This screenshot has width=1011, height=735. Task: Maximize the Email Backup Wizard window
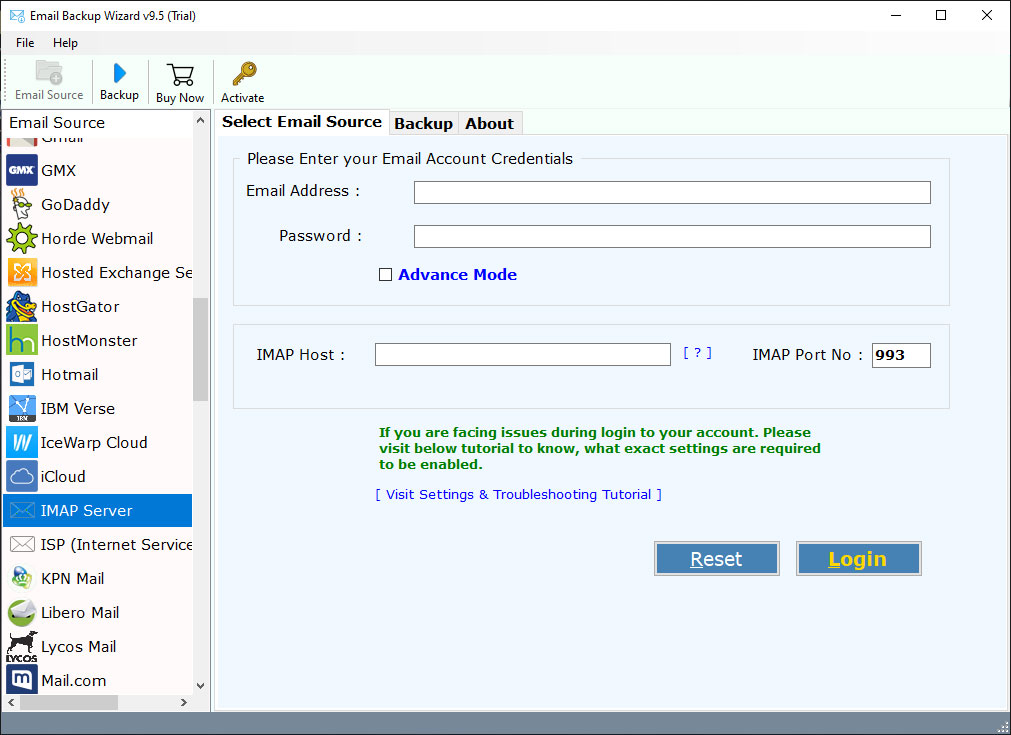click(x=941, y=15)
